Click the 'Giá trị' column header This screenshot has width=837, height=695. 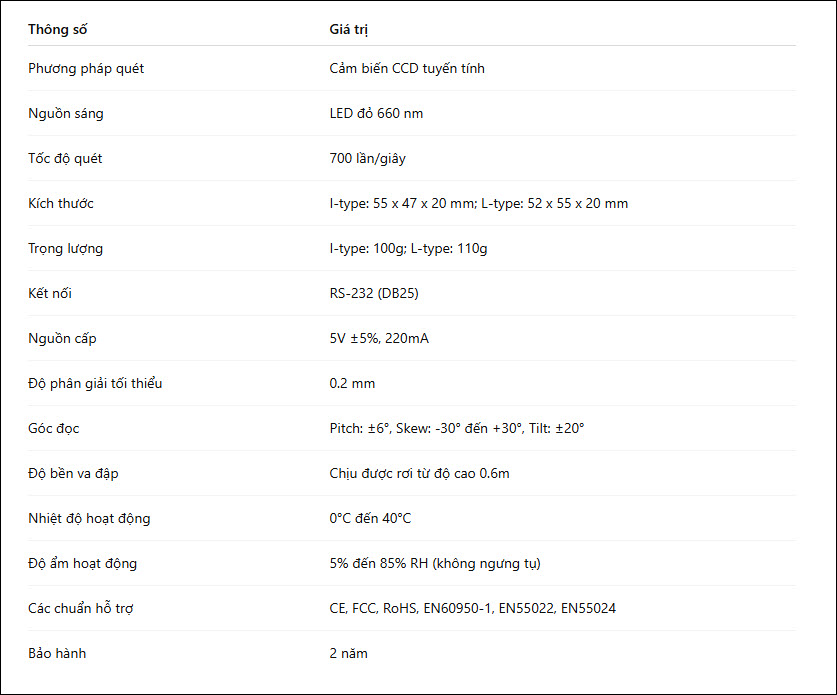[349, 29]
